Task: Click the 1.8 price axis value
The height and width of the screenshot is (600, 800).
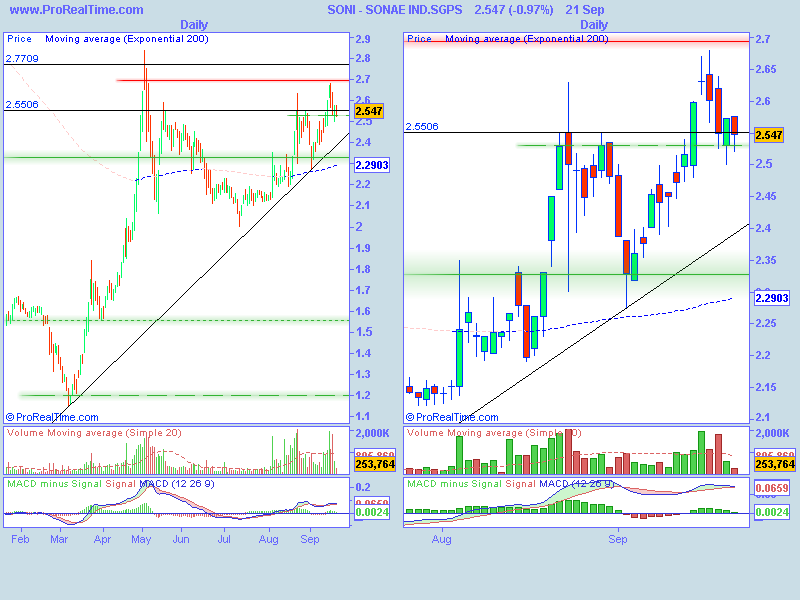Action: (x=363, y=269)
